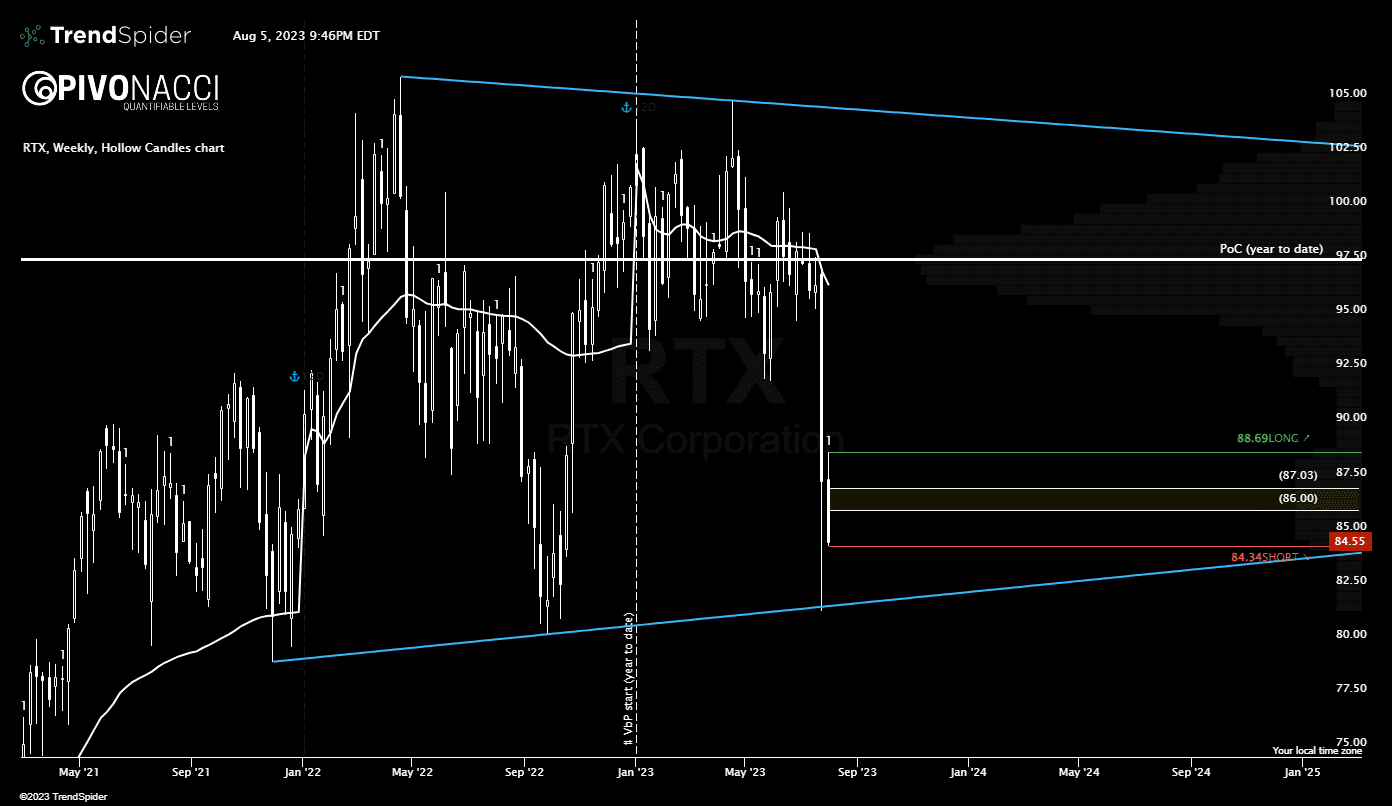Click the TrendSpider logo icon

coord(32,36)
